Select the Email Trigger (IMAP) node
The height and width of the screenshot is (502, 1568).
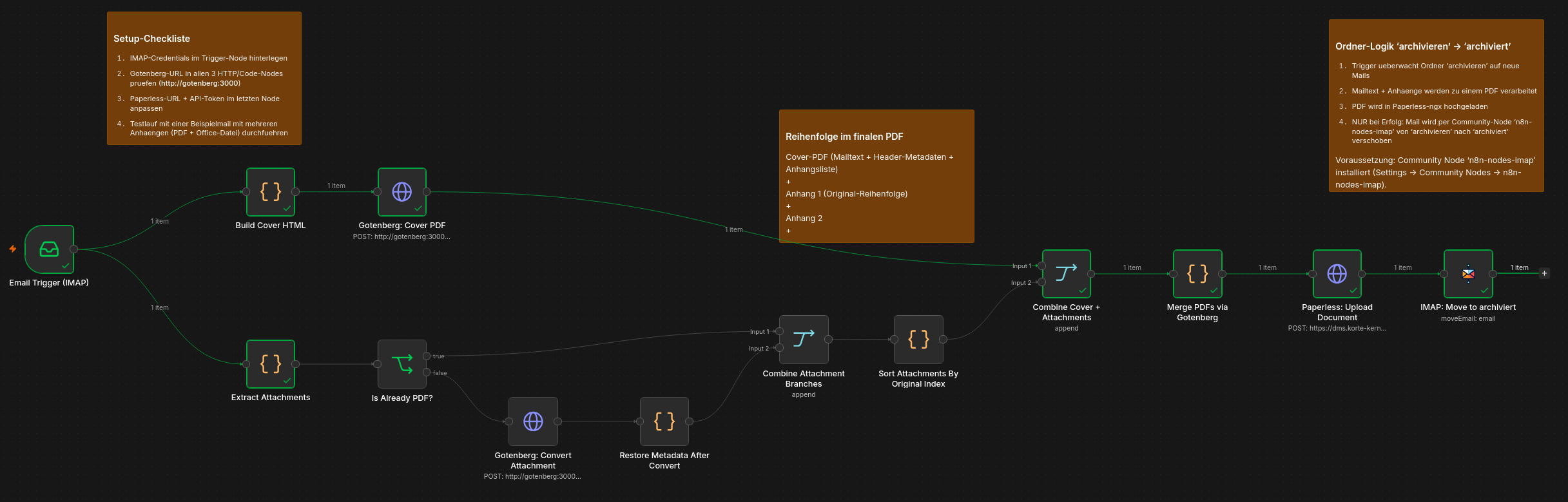[x=50, y=249]
